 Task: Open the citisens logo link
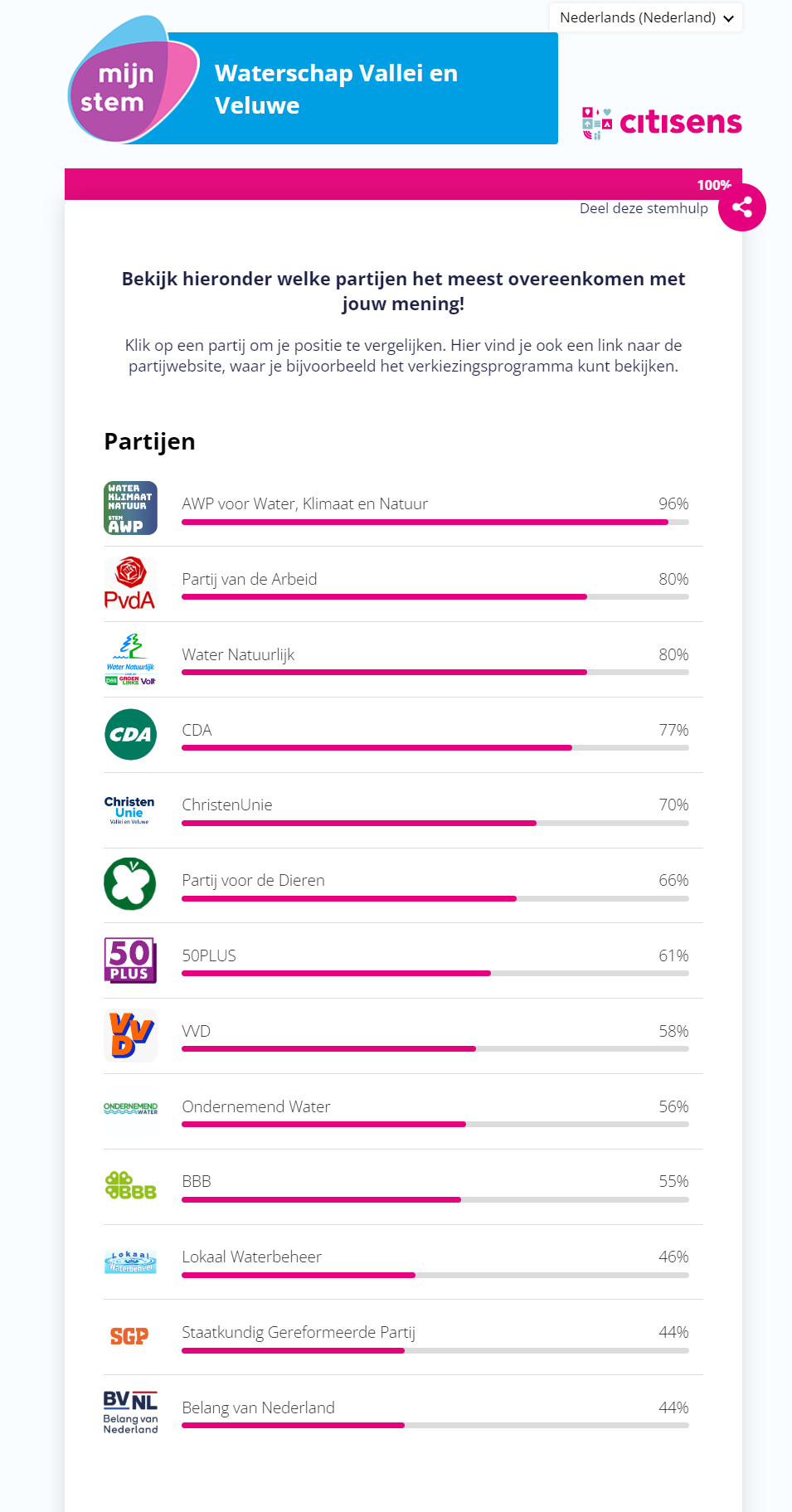[662, 122]
